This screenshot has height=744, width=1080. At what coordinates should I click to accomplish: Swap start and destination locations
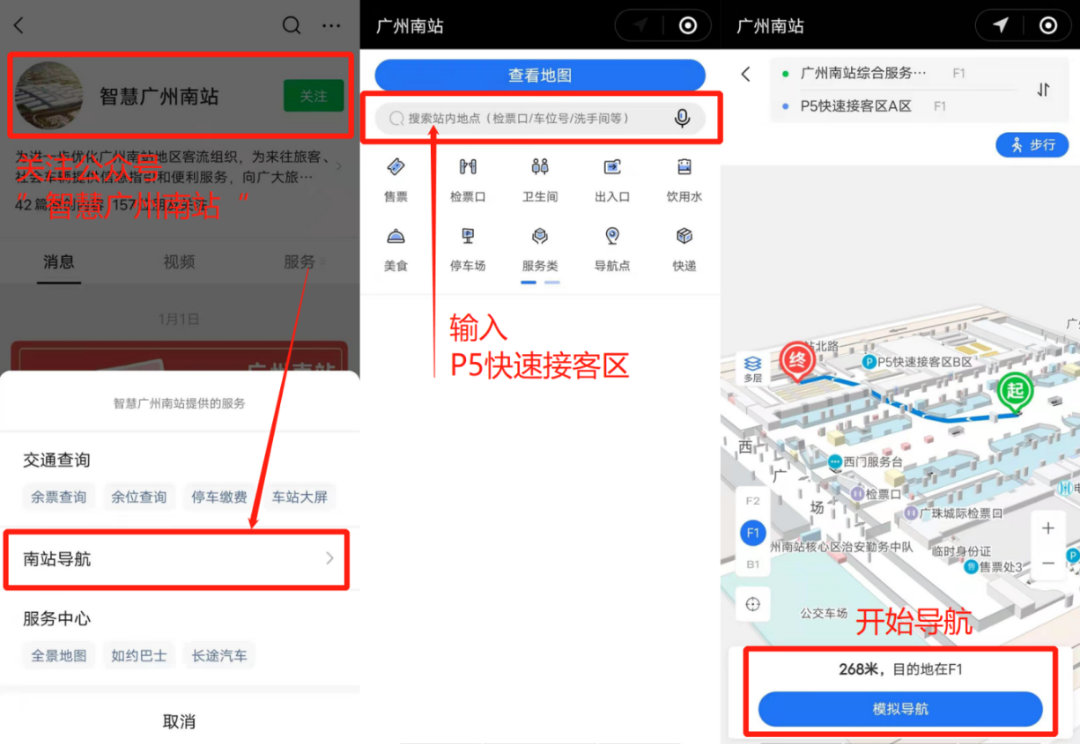point(1043,90)
